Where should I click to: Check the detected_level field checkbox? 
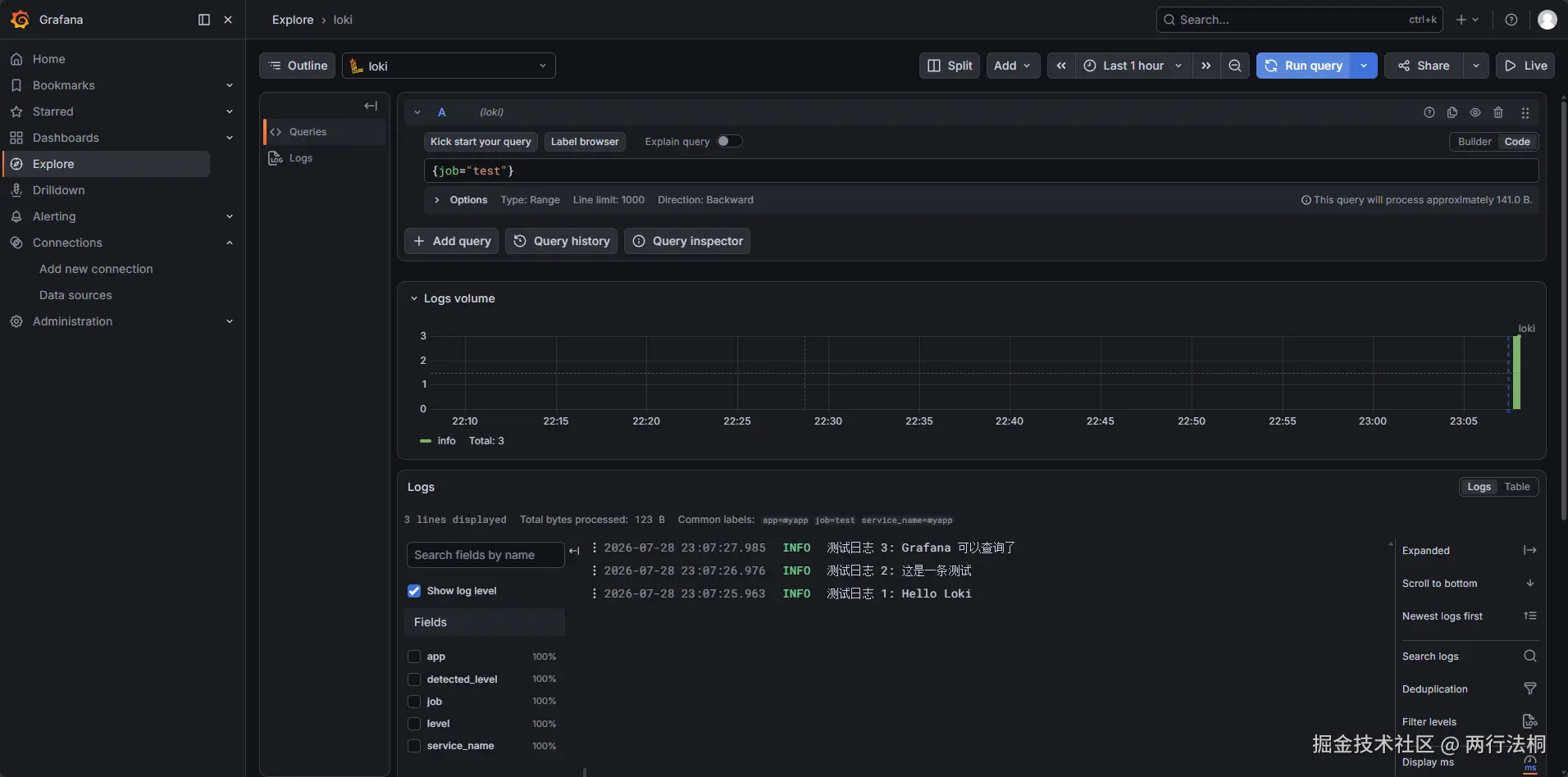[414, 679]
